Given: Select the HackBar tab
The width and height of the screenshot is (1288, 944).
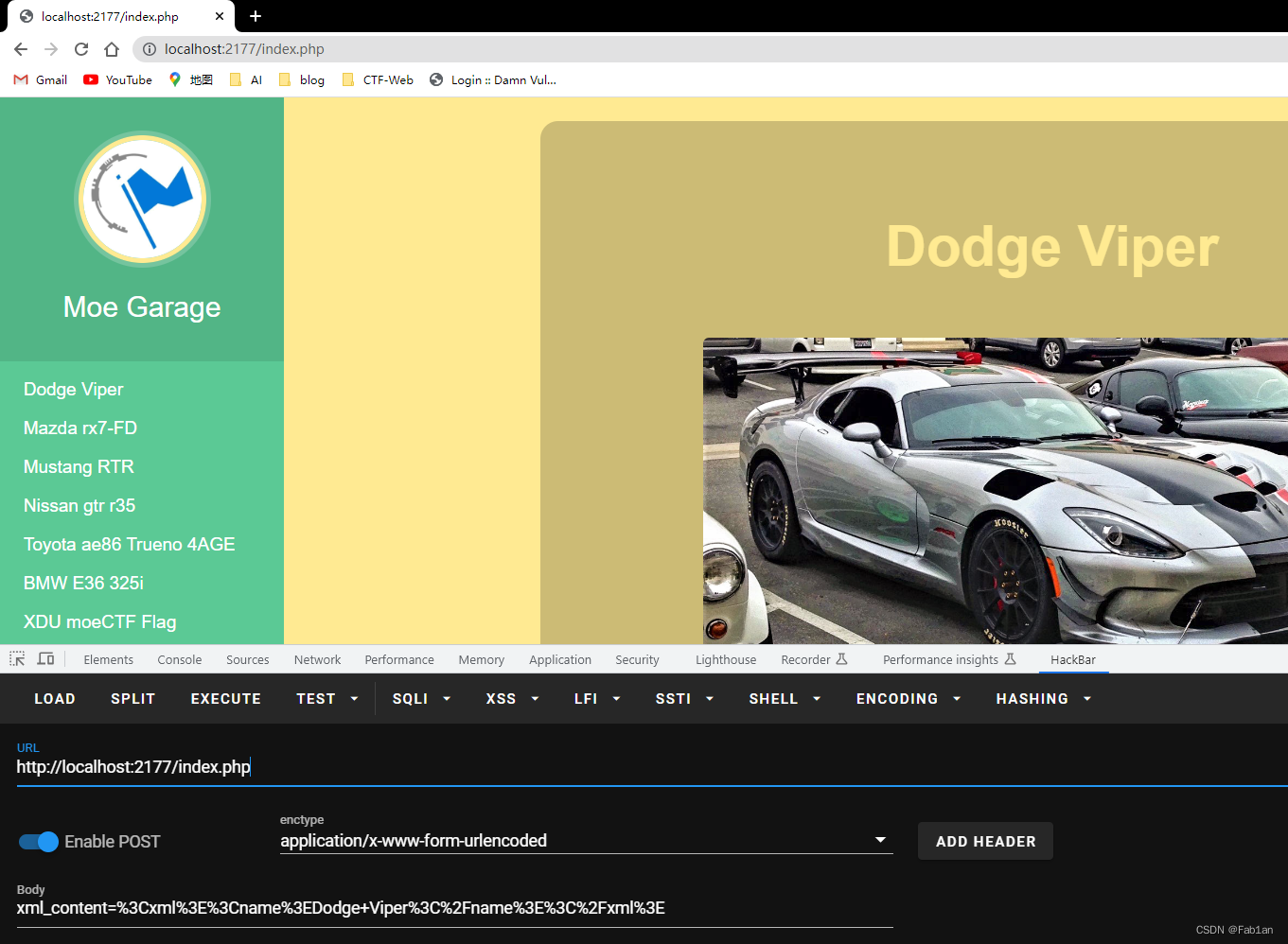Looking at the screenshot, I should pos(1073,659).
